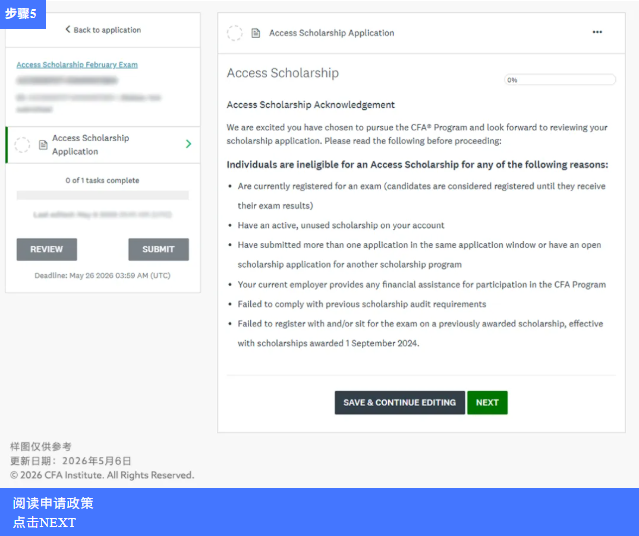Open Access Scholarship February Exam link
This screenshot has height=536, width=639.
[77, 64]
